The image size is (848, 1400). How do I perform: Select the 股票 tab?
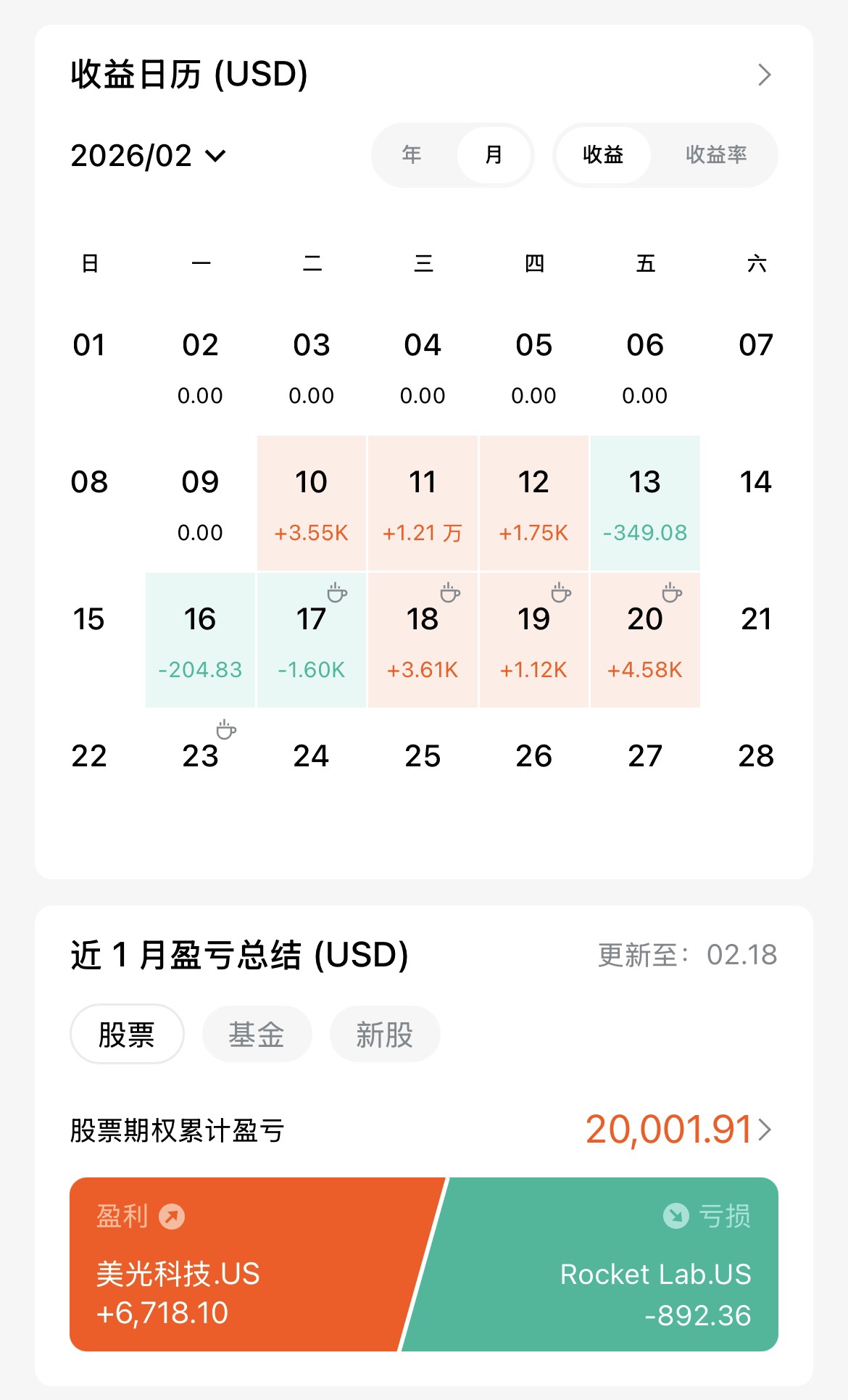click(x=127, y=1035)
